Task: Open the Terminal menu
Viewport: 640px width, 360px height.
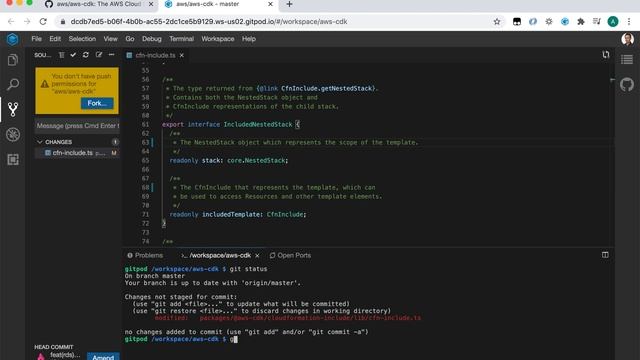Action: pos(181,39)
